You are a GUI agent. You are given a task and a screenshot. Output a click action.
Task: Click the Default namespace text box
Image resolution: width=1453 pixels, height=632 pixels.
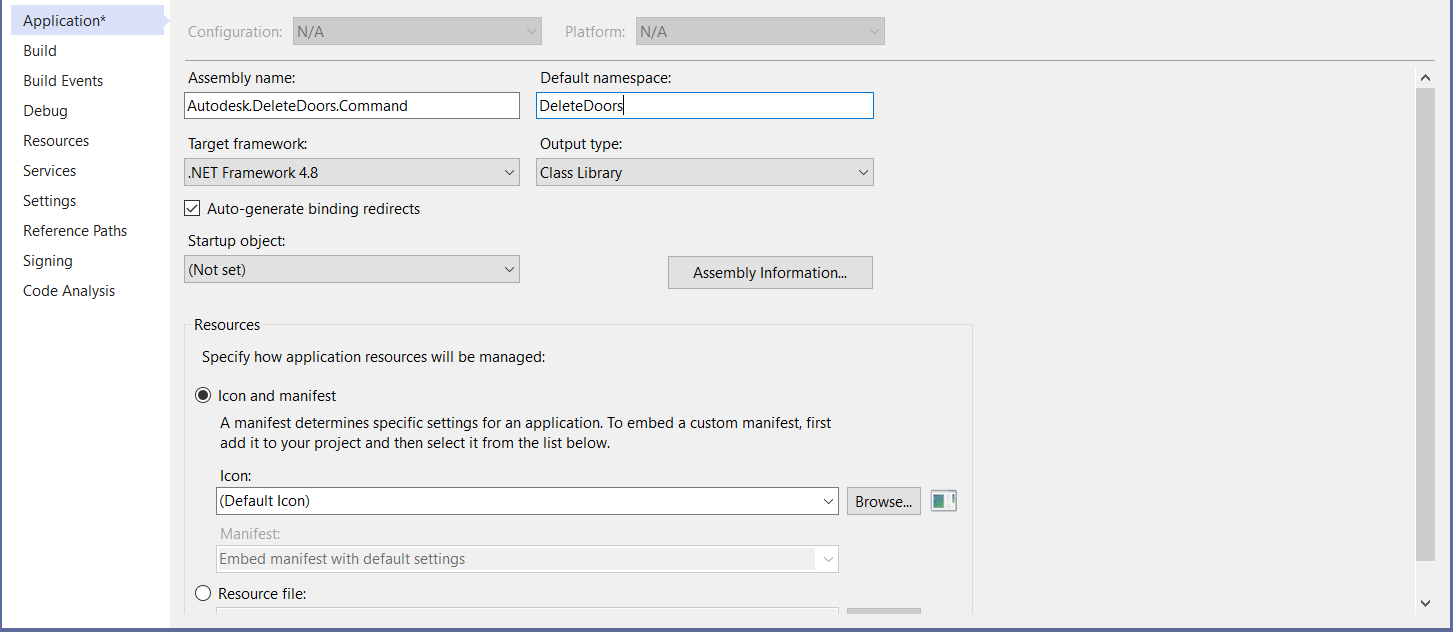point(704,105)
